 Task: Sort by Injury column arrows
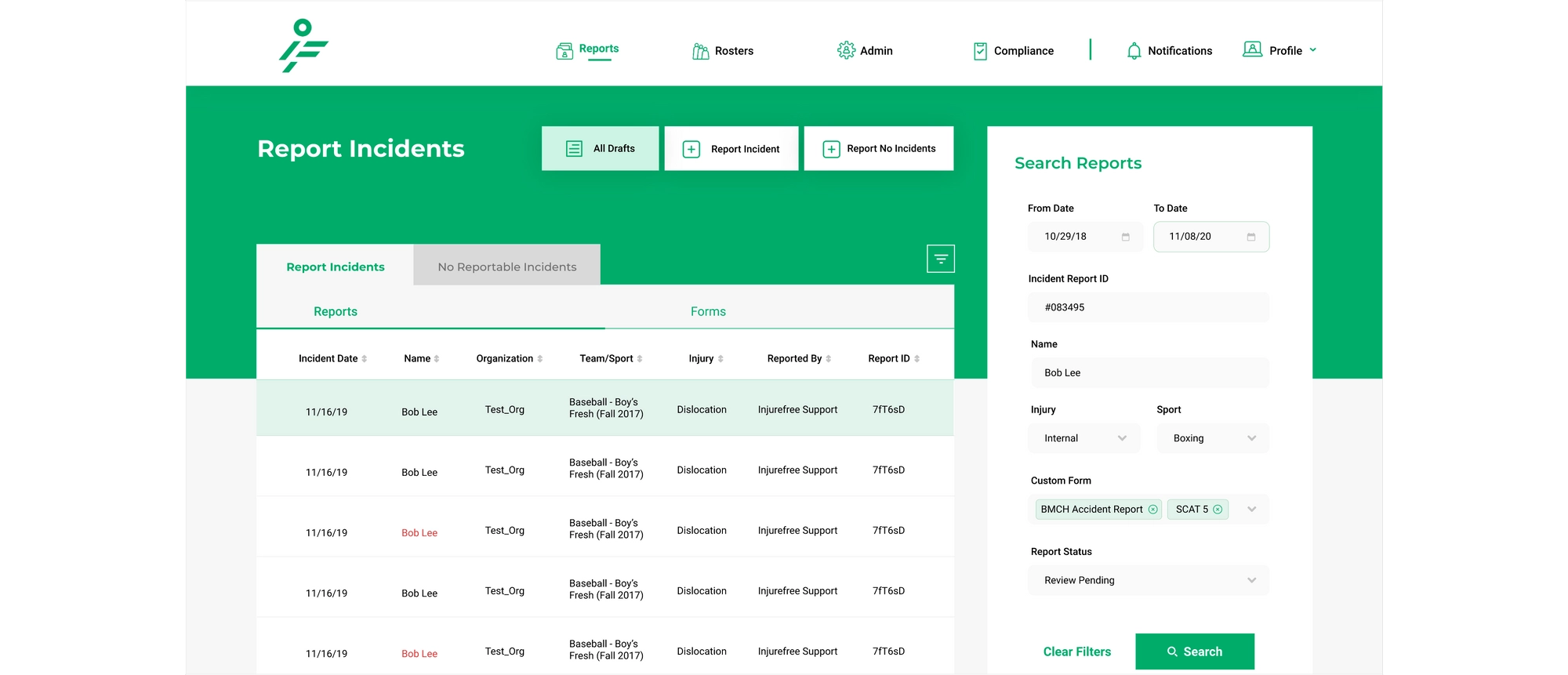(x=720, y=359)
